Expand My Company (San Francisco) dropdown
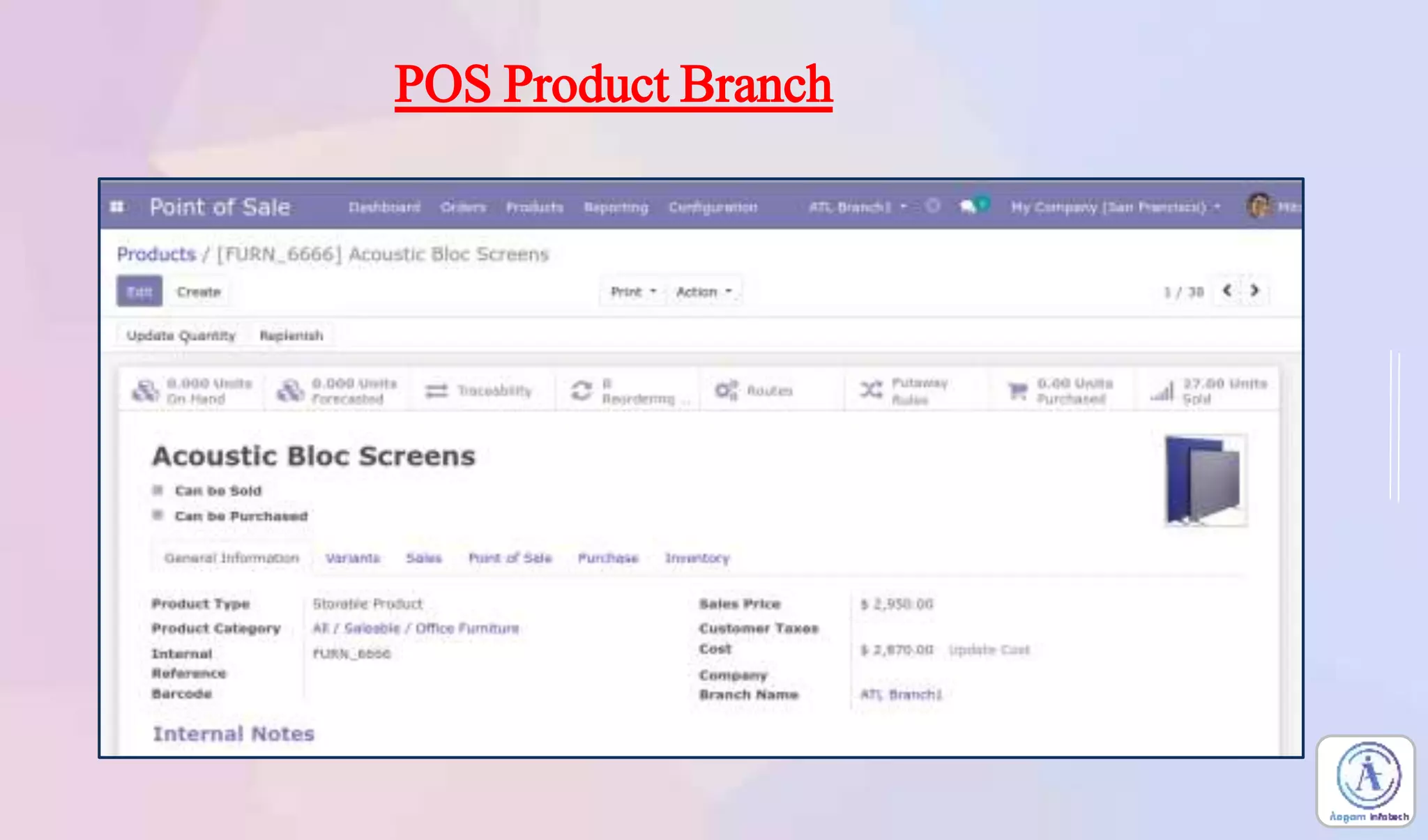1428x840 pixels. click(1116, 207)
